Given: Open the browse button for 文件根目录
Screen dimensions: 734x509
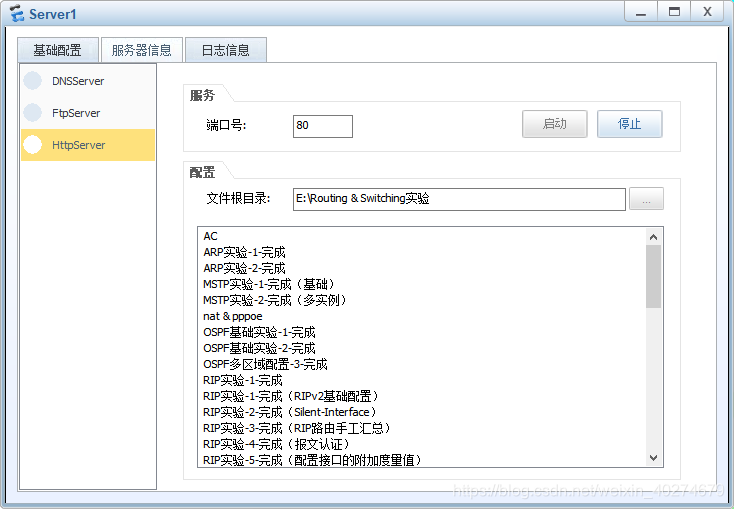Looking at the screenshot, I should [646, 199].
